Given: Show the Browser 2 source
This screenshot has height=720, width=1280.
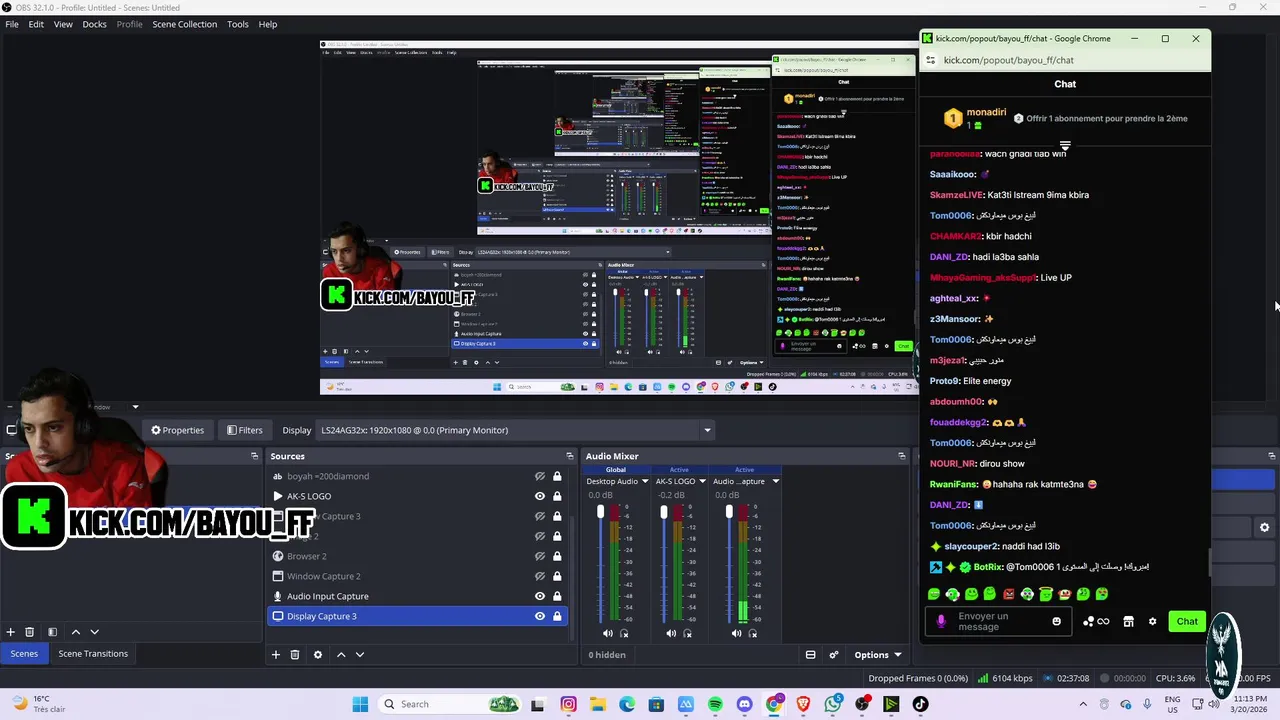Looking at the screenshot, I should click(x=540, y=556).
